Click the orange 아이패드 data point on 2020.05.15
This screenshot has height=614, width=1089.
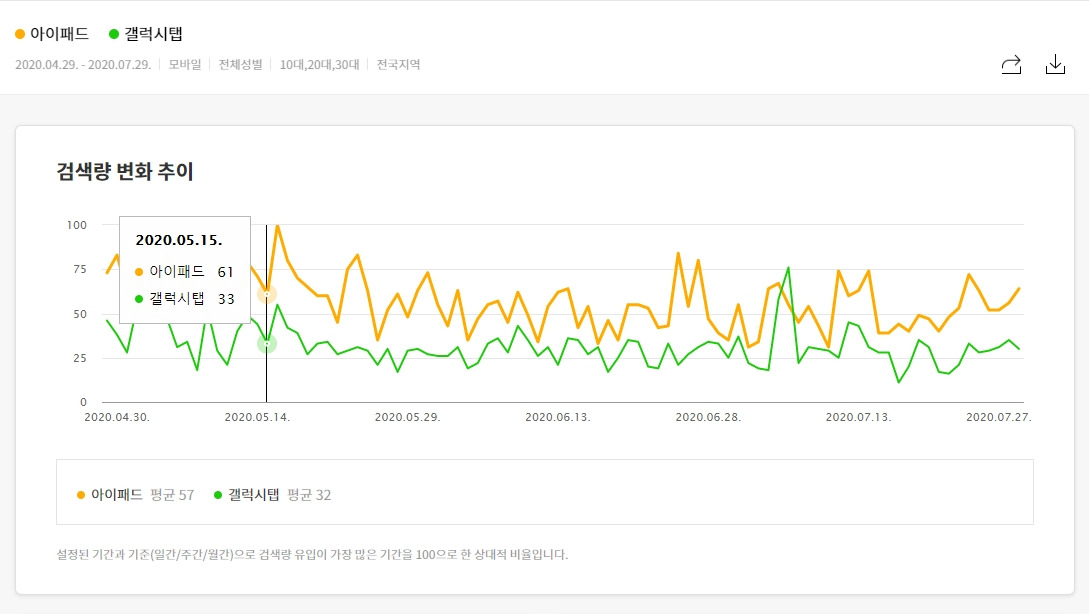[267, 294]
